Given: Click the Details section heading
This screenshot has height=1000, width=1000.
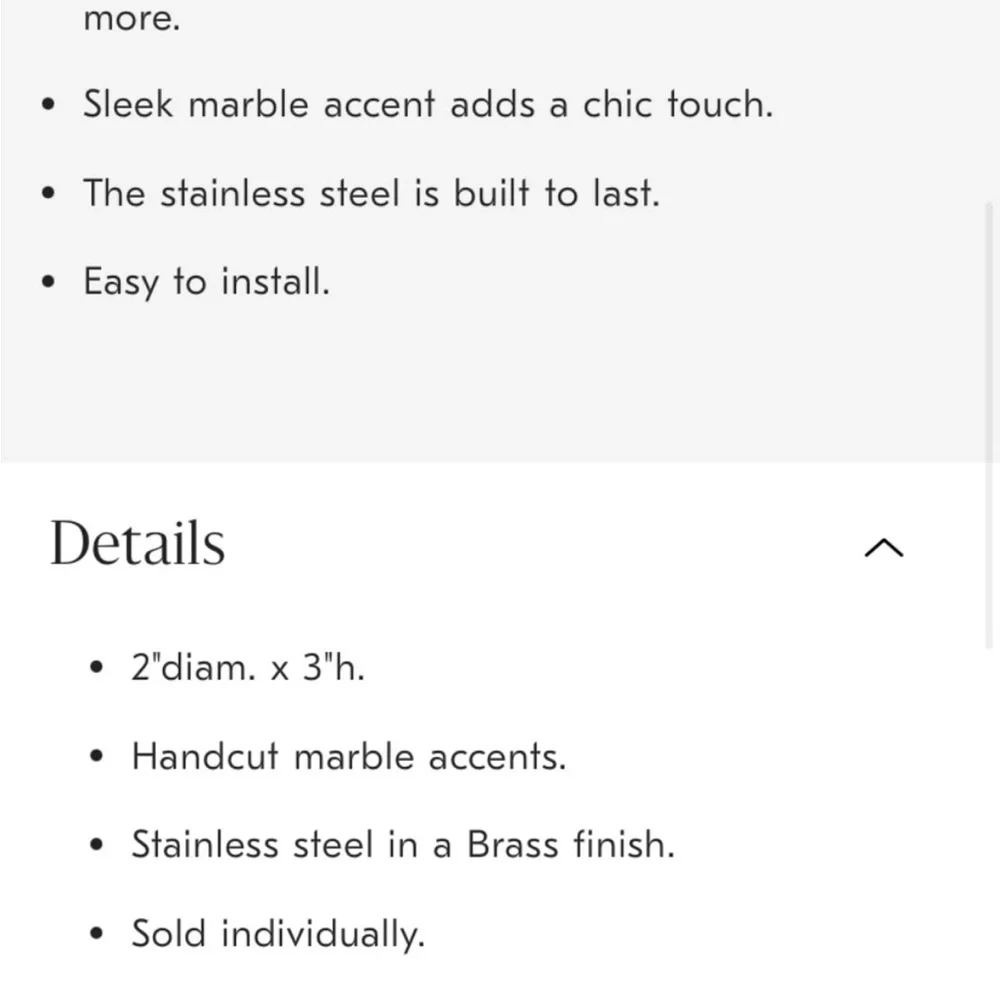Looking at the screenshot, I should point(137,543).
